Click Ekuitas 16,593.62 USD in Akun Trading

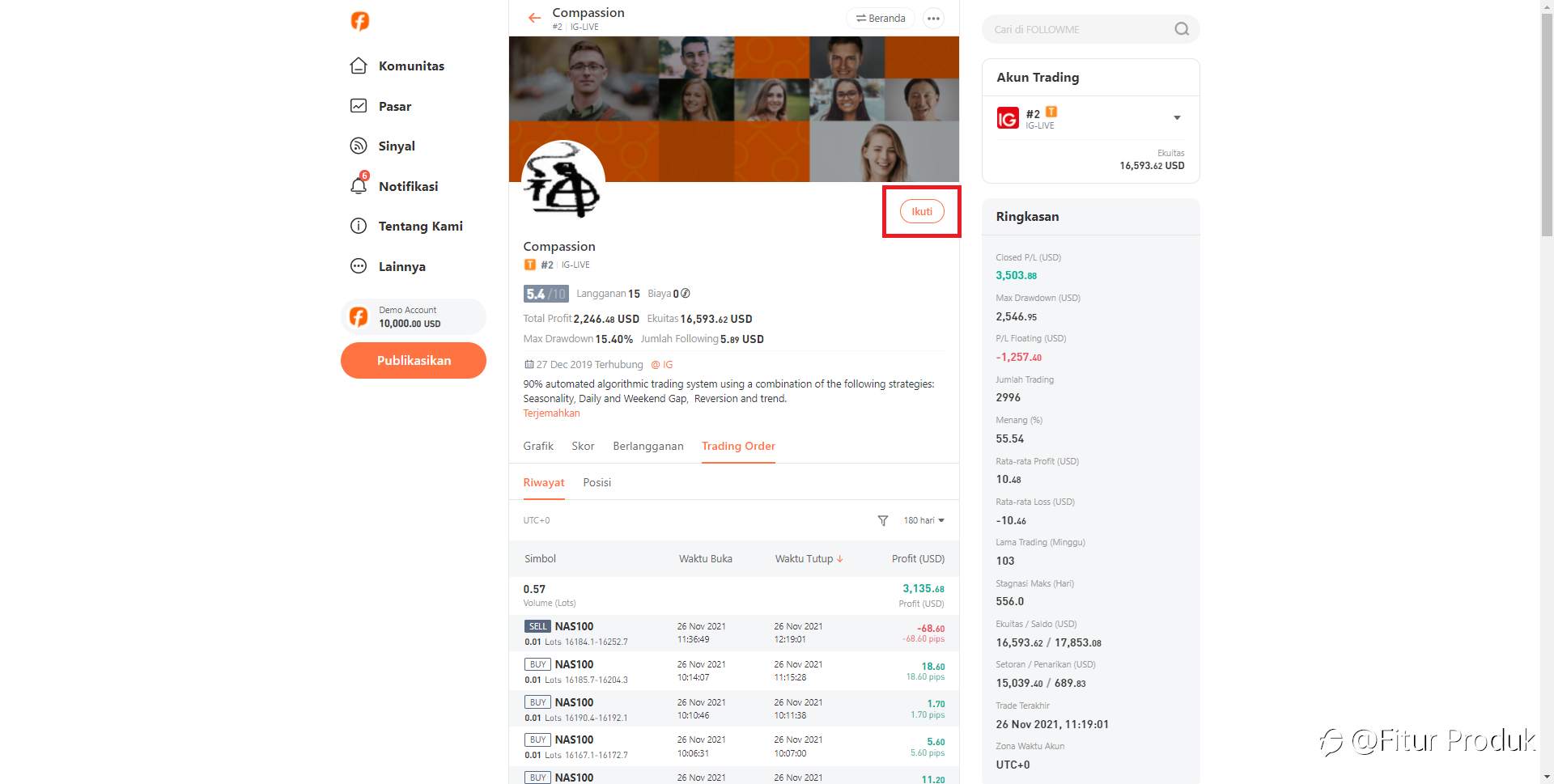coord(1152,165)
